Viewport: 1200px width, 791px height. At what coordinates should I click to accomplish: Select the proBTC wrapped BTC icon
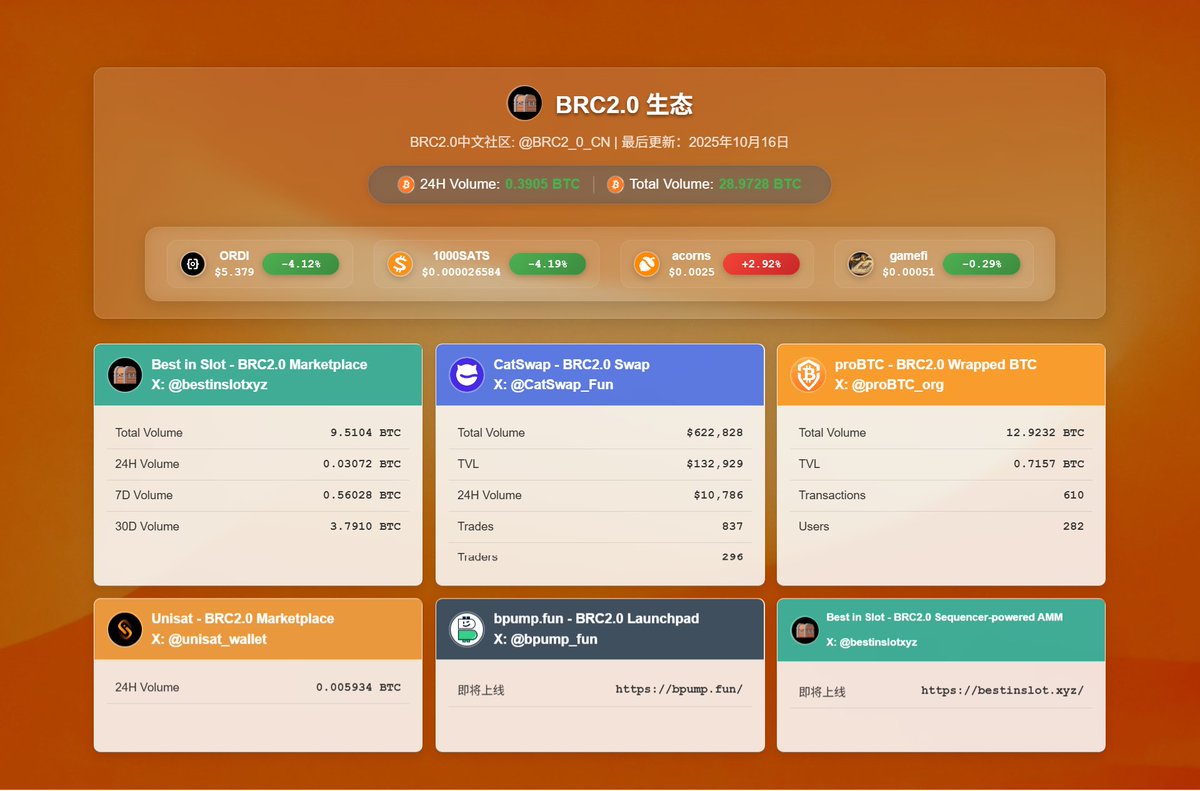click(807, 375)
